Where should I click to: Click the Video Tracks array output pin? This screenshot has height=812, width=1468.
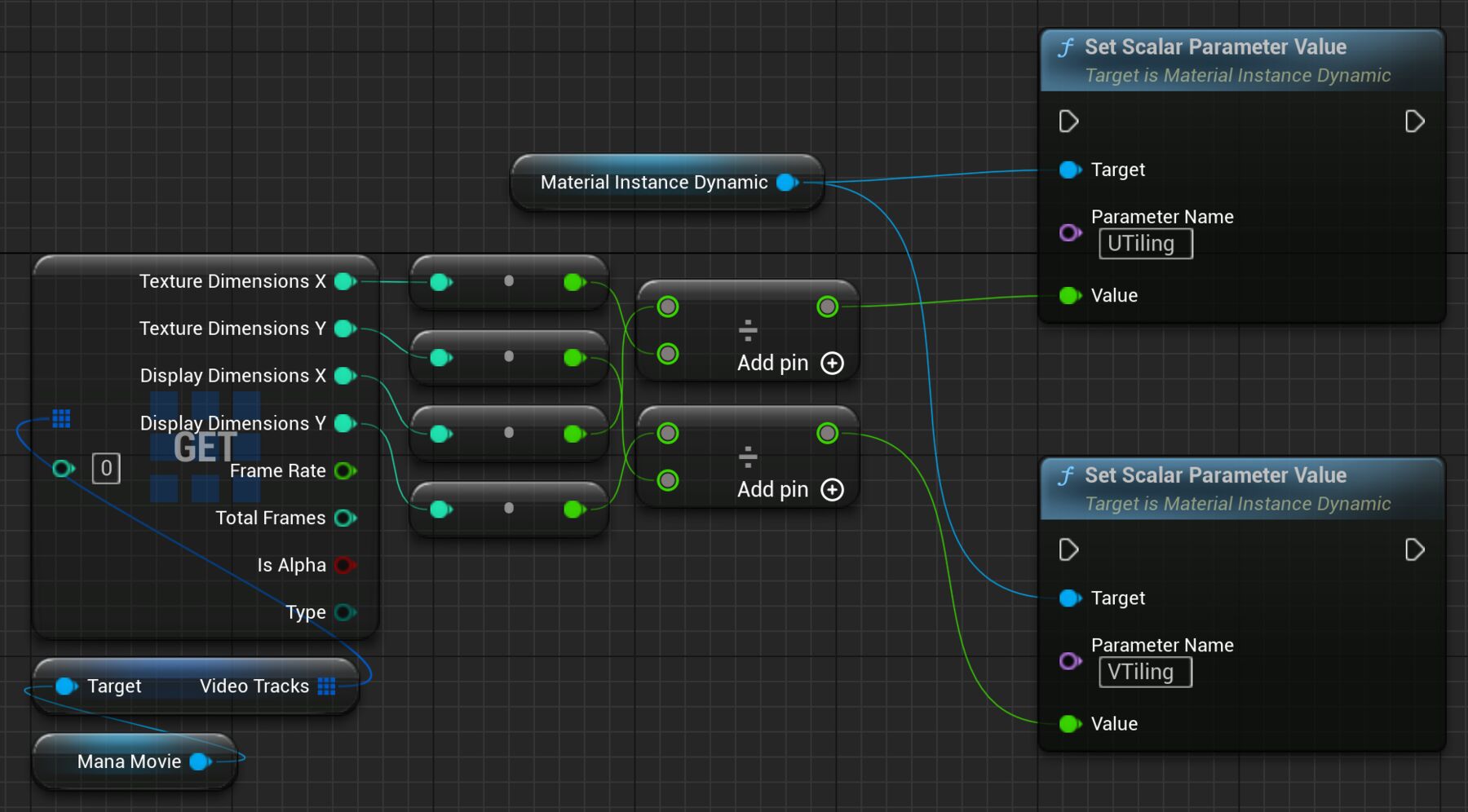pos(327,686)
